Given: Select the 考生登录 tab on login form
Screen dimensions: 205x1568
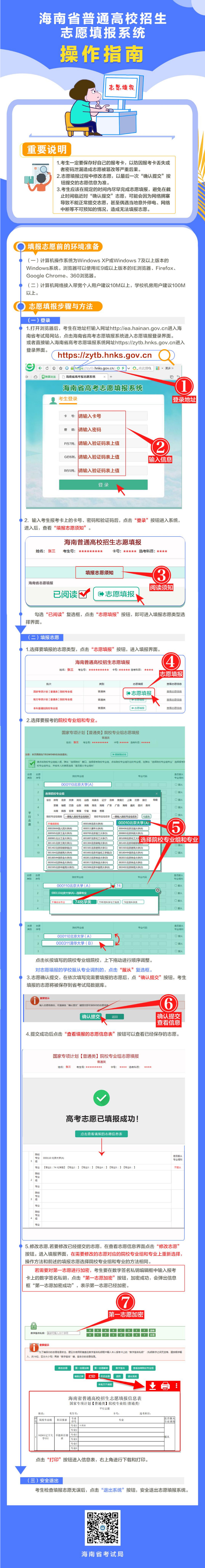Looking at the screenshot, I should point(68,399).
